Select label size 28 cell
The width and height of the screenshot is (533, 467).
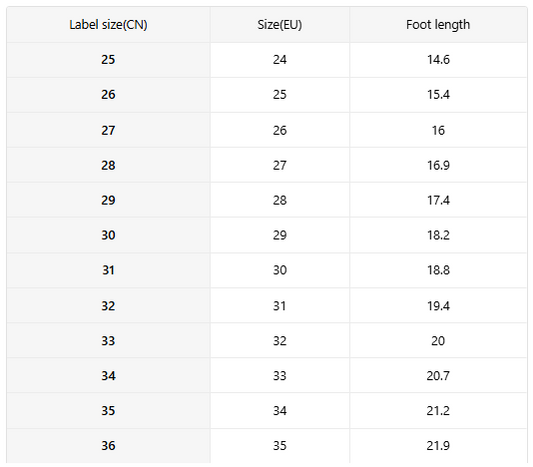coord(108,165)
